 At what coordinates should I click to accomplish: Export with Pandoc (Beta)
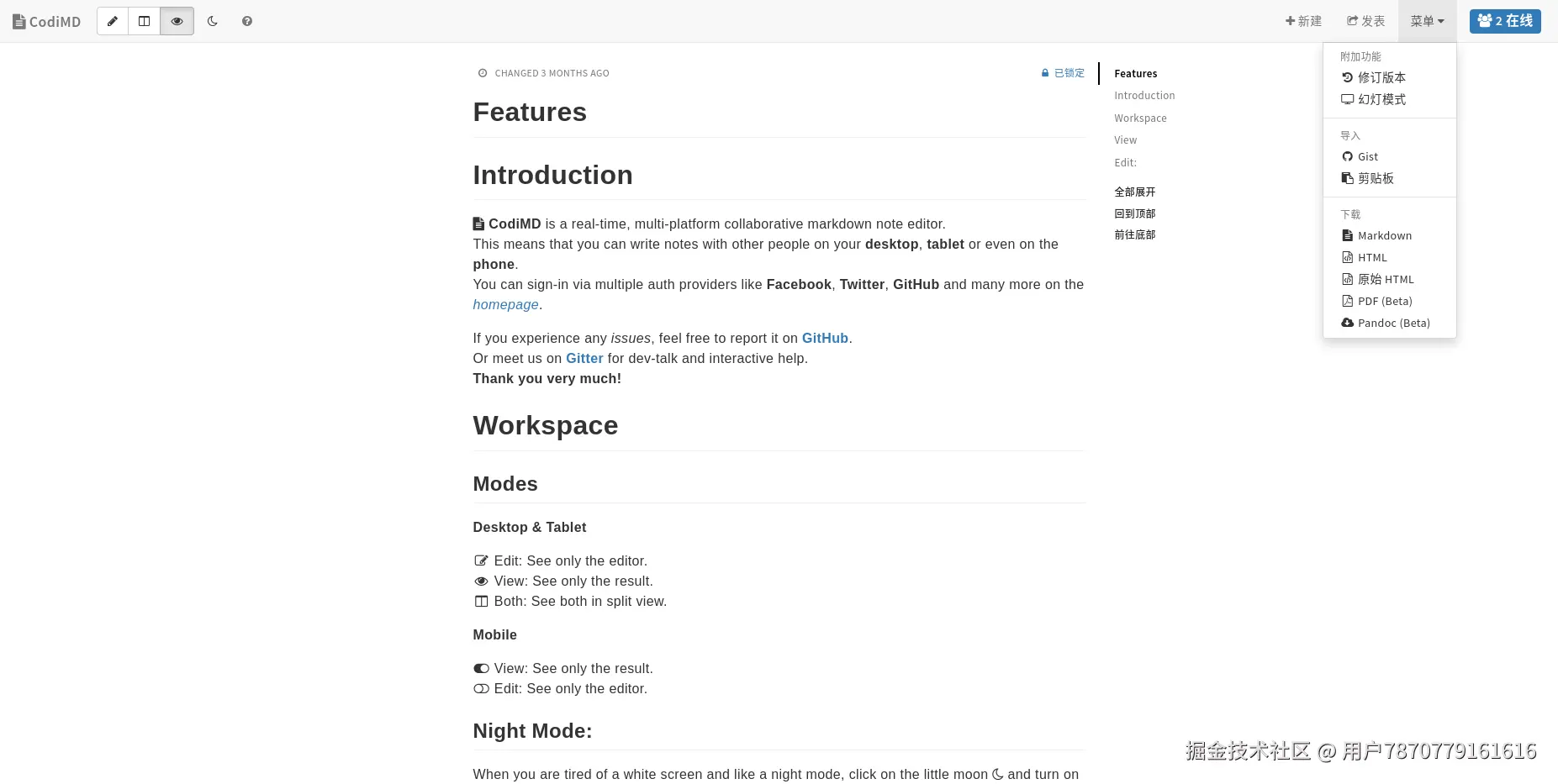(1392, 323)
